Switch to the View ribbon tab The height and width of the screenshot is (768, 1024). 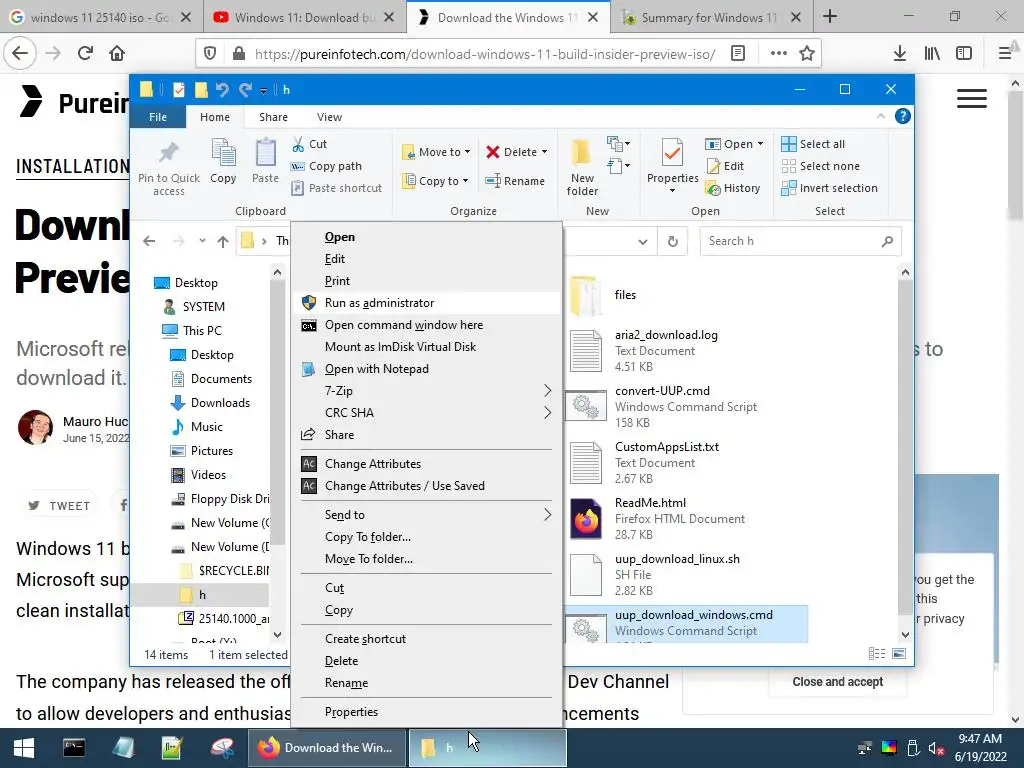[329, 117]
